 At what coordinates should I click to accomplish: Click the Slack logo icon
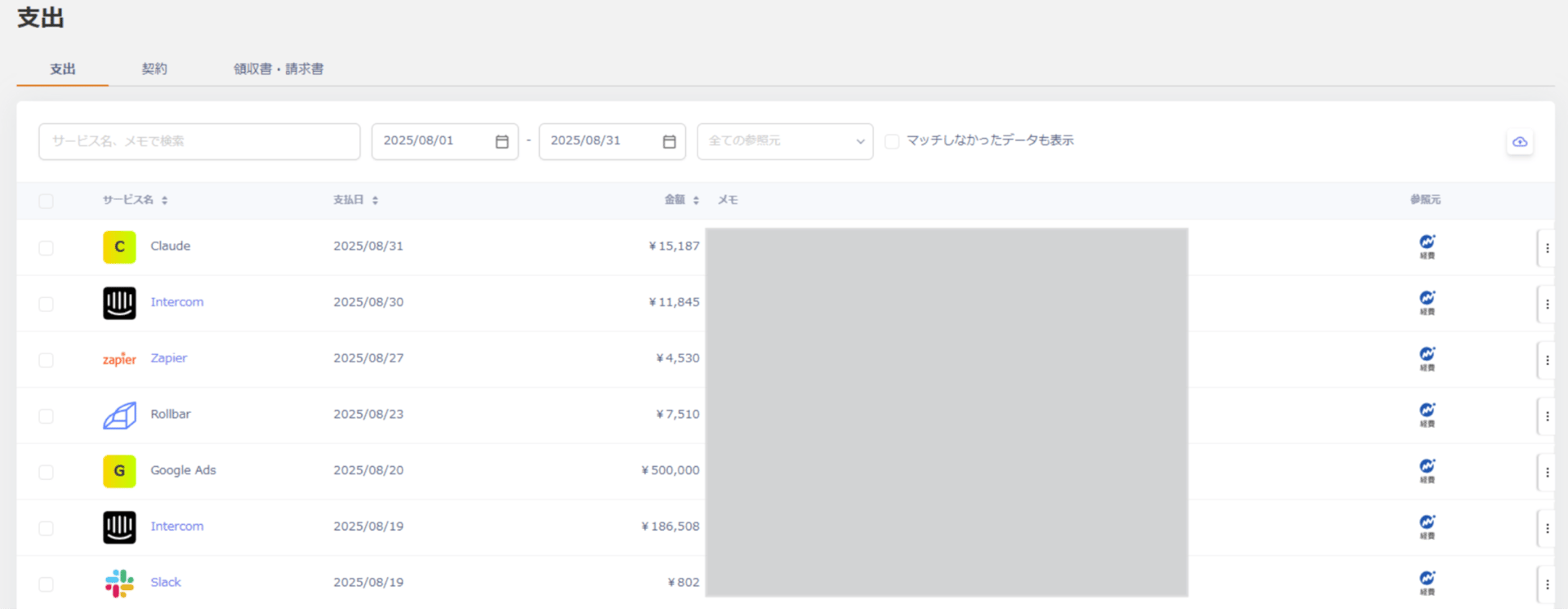[119, 583]
